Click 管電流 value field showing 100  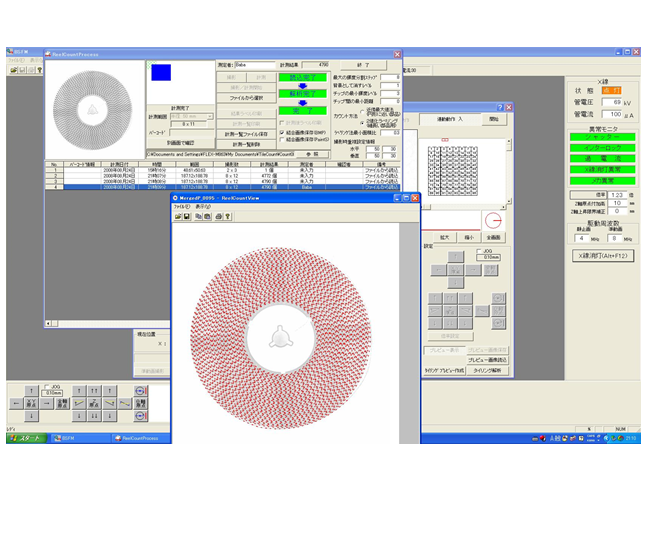coord(612,114)
